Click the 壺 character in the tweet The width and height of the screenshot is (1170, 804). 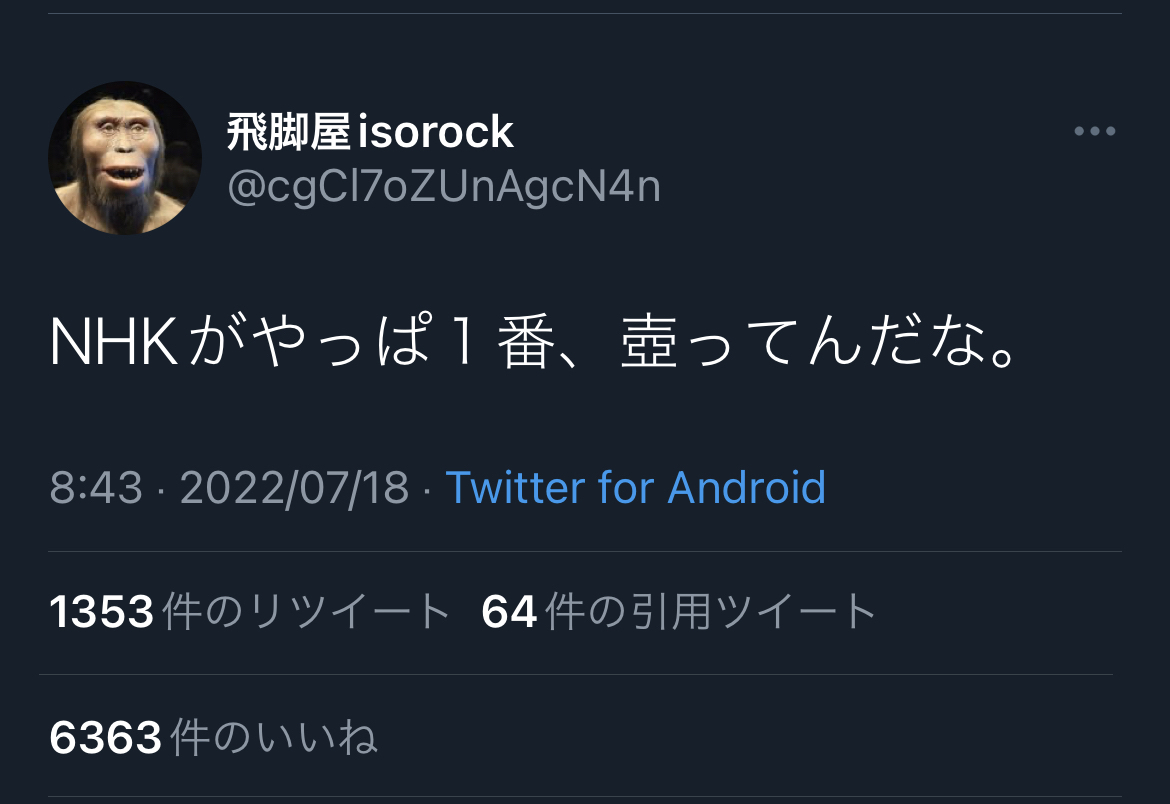649,342
